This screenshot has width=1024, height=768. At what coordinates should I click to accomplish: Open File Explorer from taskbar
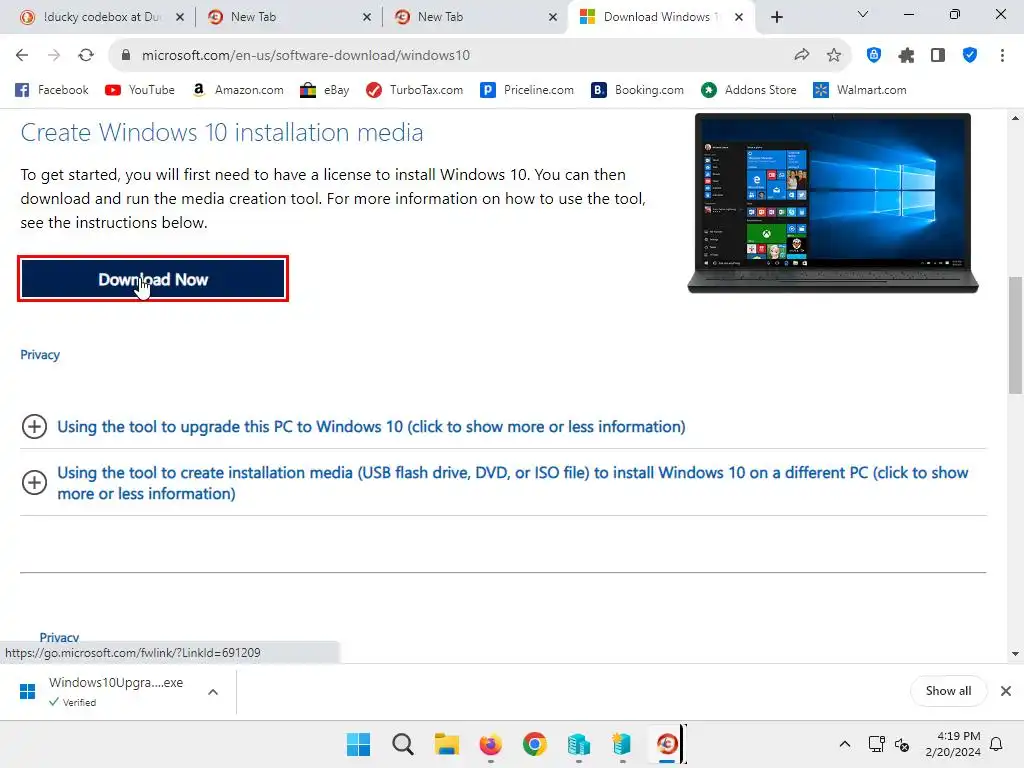coord(447,744)
